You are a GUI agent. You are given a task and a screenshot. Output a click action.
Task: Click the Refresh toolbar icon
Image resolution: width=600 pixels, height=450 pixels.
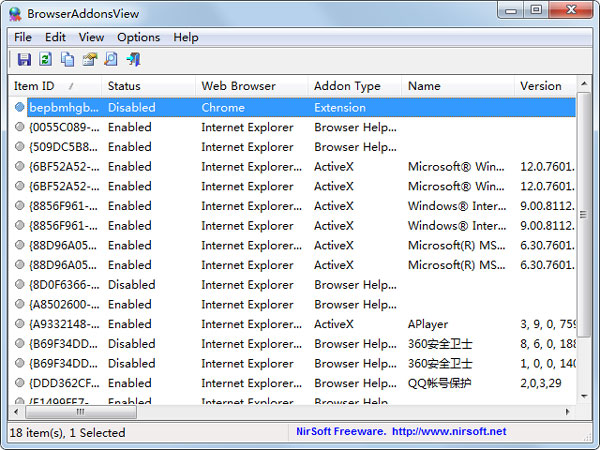pyautogui.click(x=46, y=60)
